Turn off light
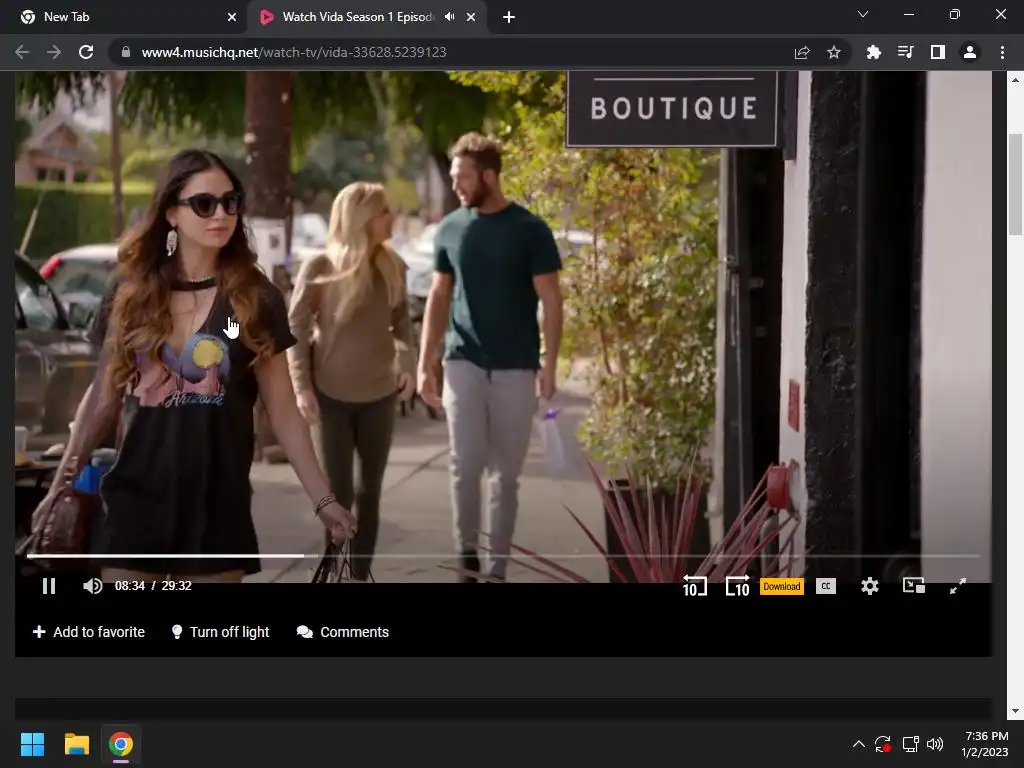This screenshot has width=1024, height=768. (220, 632)
